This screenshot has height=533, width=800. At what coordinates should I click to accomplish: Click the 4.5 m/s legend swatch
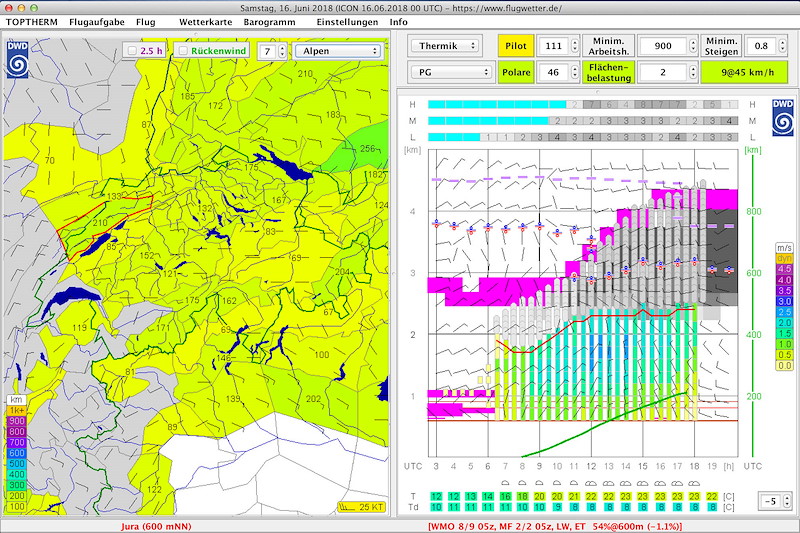click(x=784, y=269)
